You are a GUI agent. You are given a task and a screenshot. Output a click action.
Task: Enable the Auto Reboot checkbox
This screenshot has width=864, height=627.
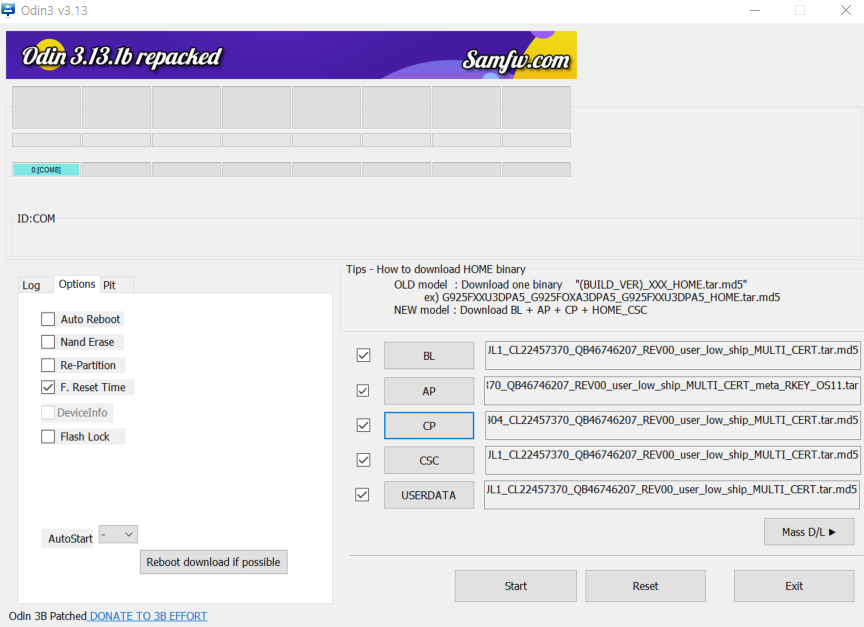(x=48, y=319)
